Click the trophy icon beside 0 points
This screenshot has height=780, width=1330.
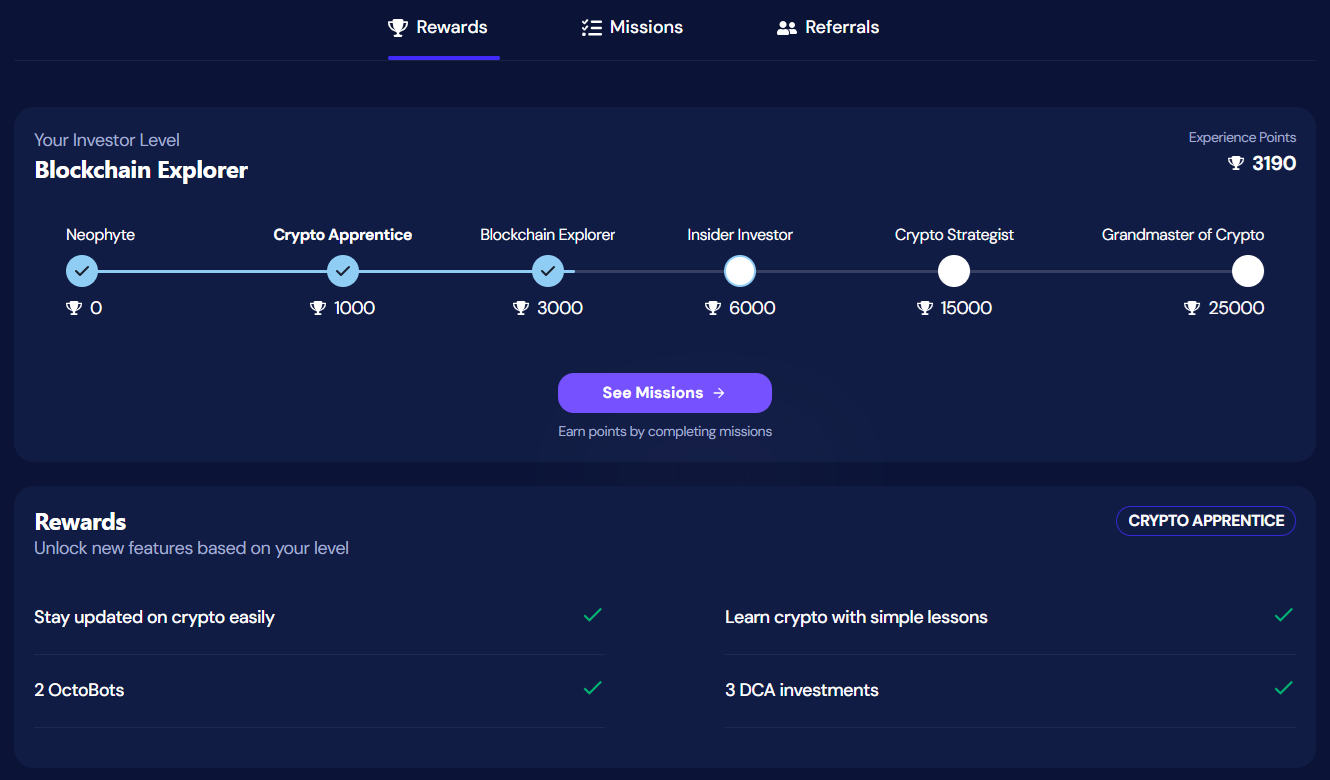[74, 308]
